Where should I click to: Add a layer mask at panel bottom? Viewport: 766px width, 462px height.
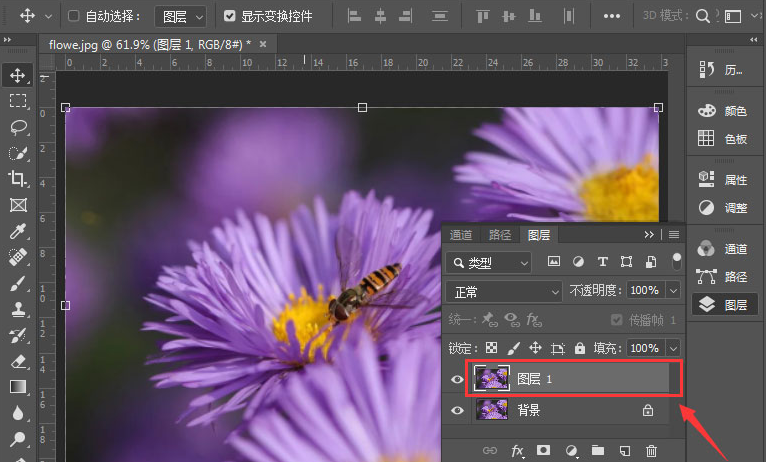(x=543, y=450)
